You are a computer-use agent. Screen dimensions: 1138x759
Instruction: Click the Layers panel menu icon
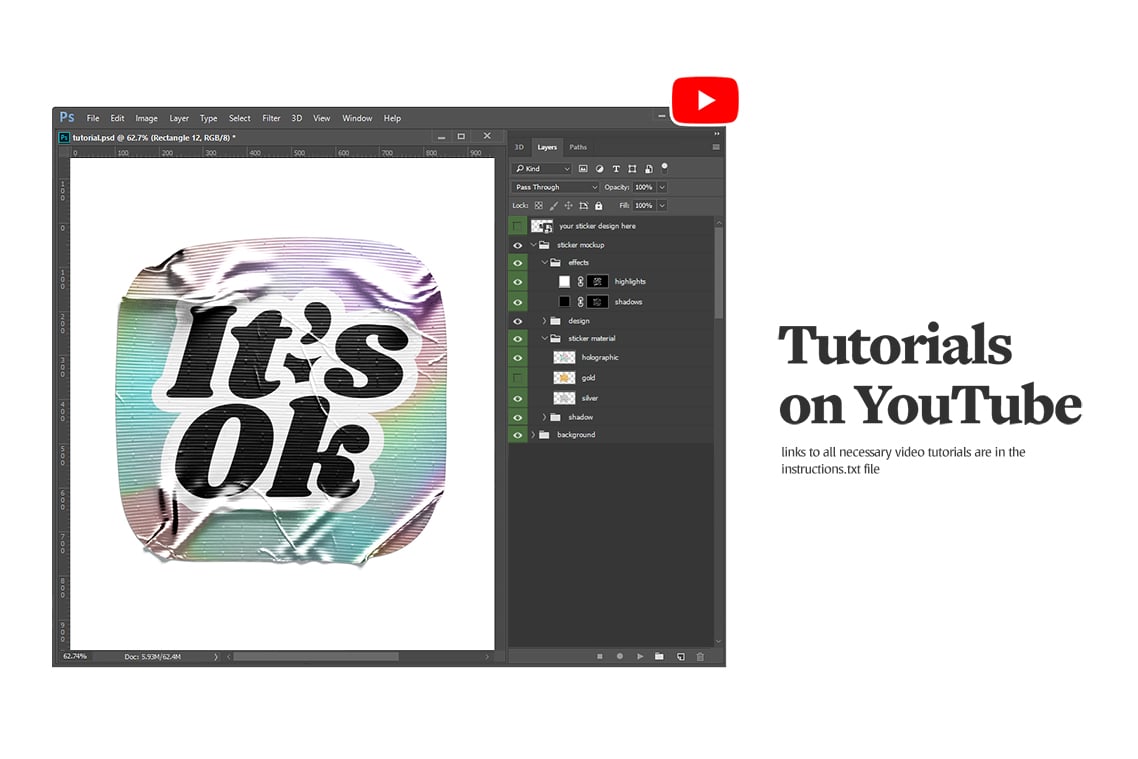click(x=716, y=146)
